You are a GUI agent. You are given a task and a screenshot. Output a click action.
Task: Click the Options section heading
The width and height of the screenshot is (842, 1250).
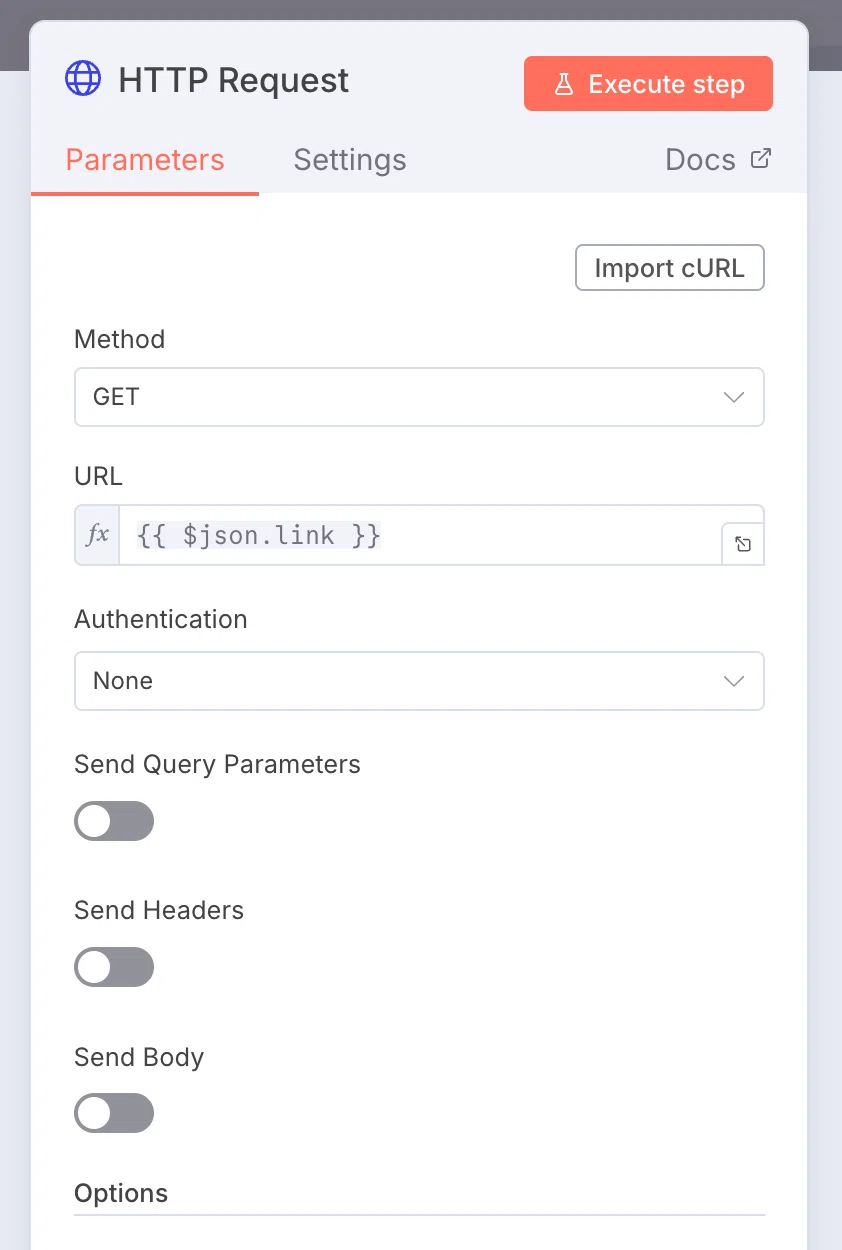coord(121,1193)
